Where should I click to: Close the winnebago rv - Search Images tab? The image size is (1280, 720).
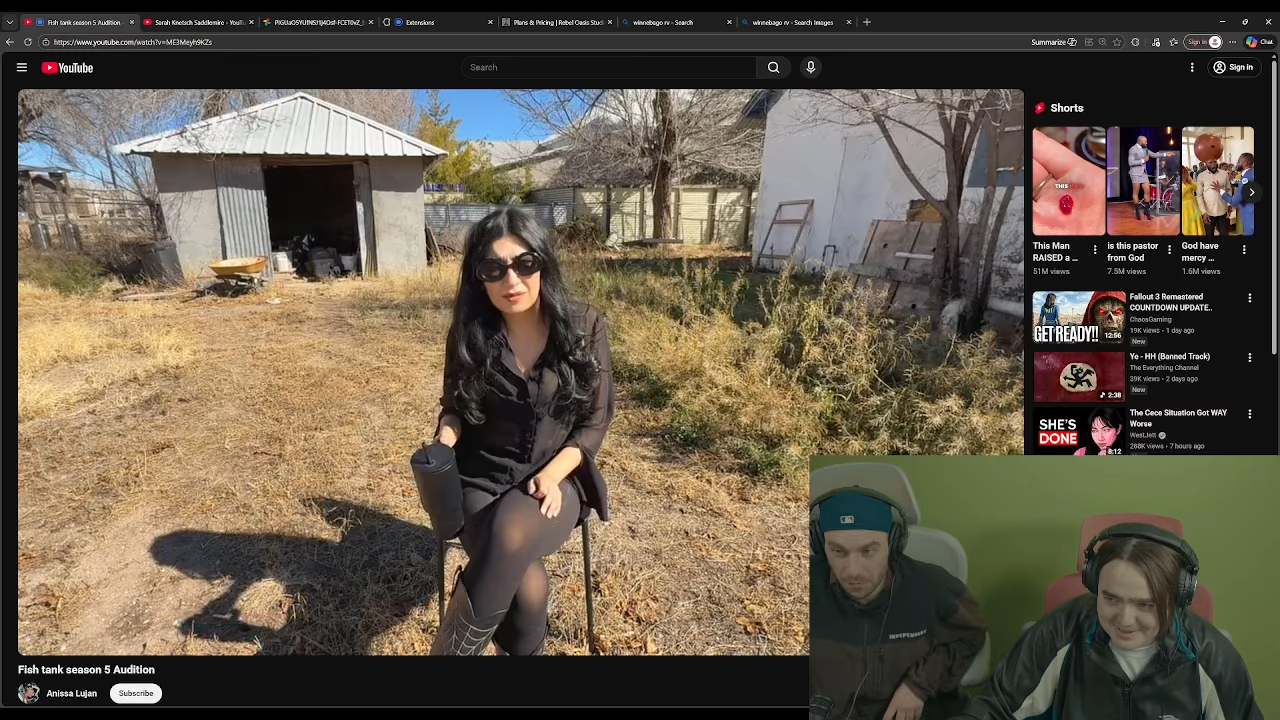point(849,22)
